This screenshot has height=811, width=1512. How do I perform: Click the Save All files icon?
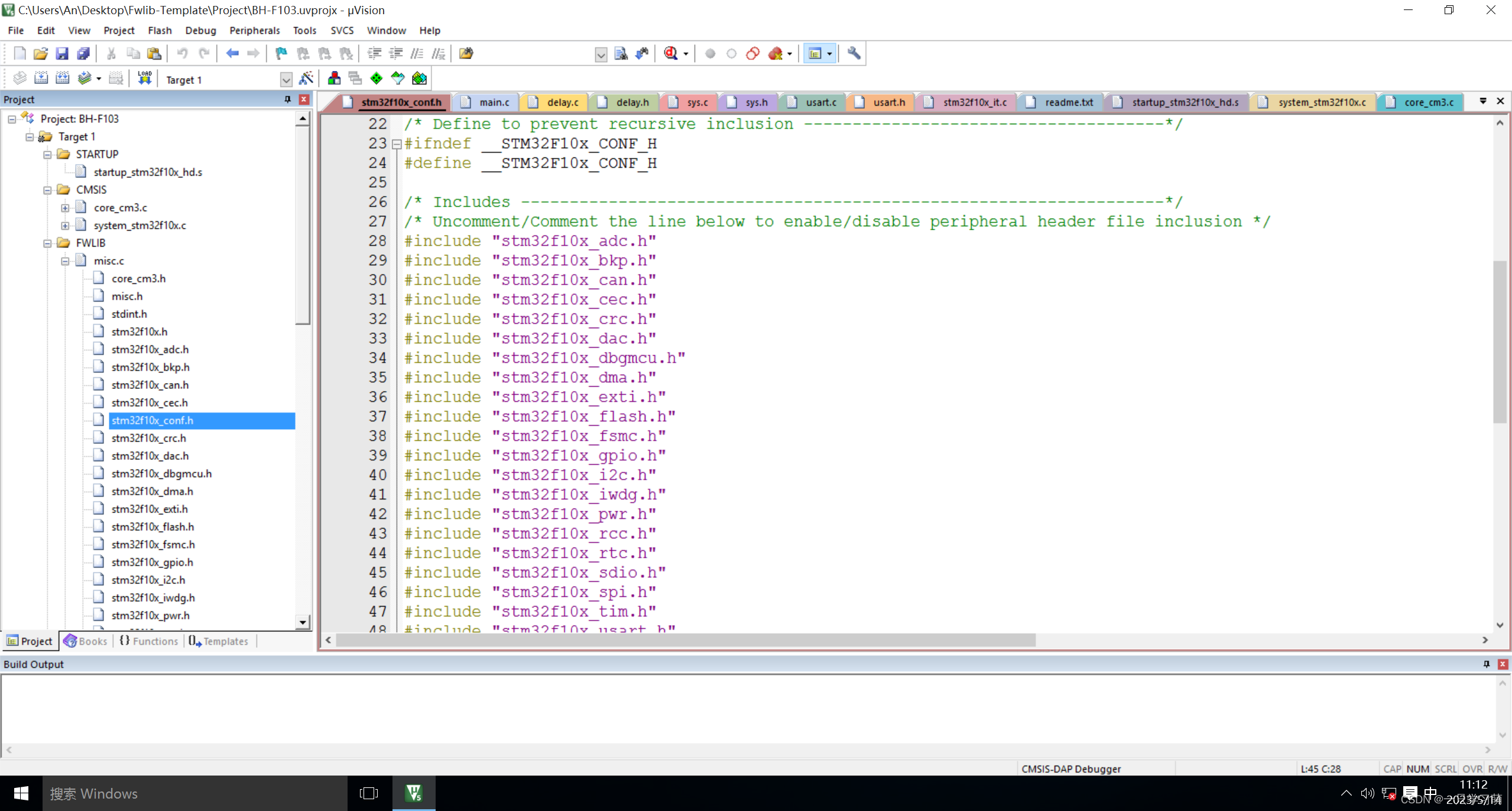(x=83, y=54)
